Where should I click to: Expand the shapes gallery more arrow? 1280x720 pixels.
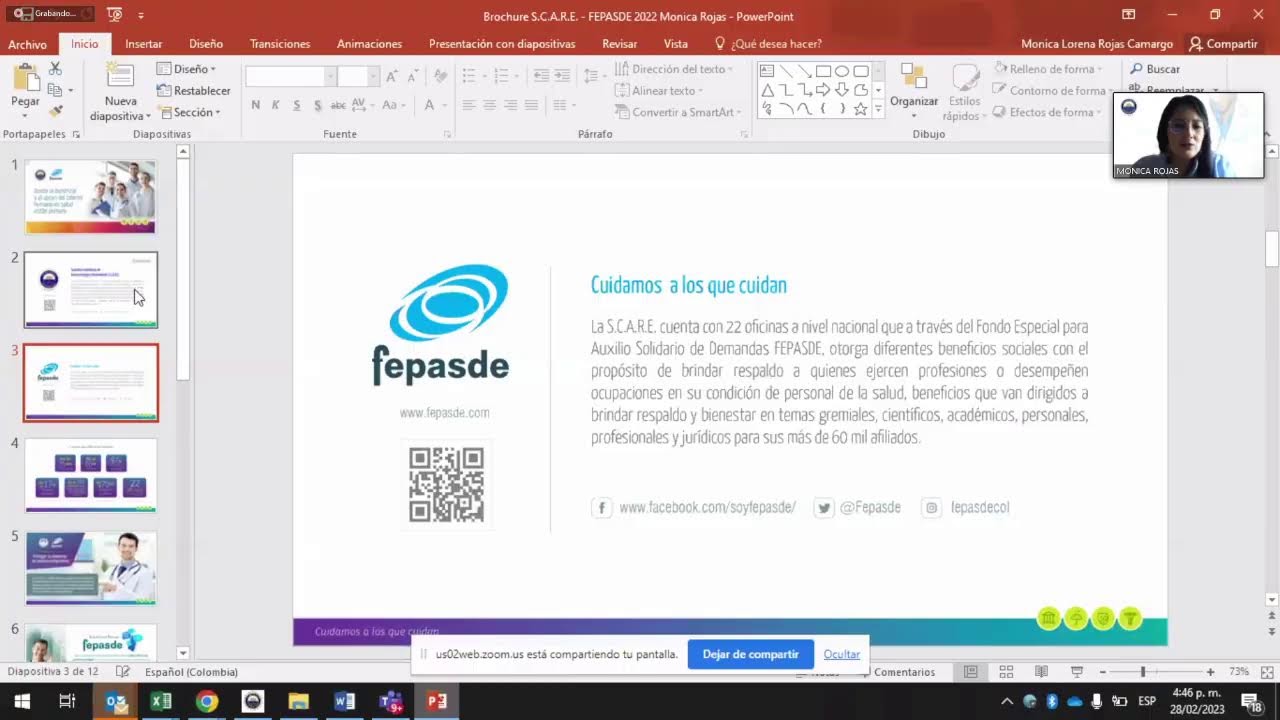click(878, 110)
